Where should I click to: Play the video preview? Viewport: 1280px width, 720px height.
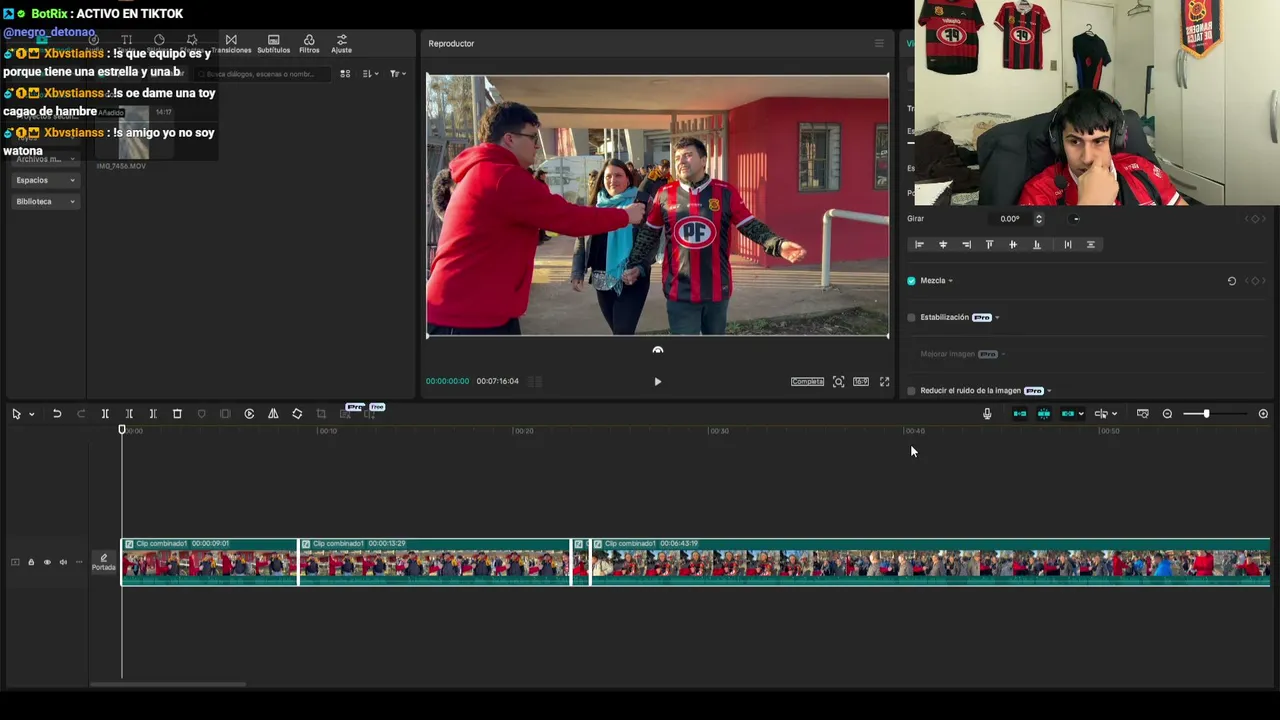coord(657,382)
